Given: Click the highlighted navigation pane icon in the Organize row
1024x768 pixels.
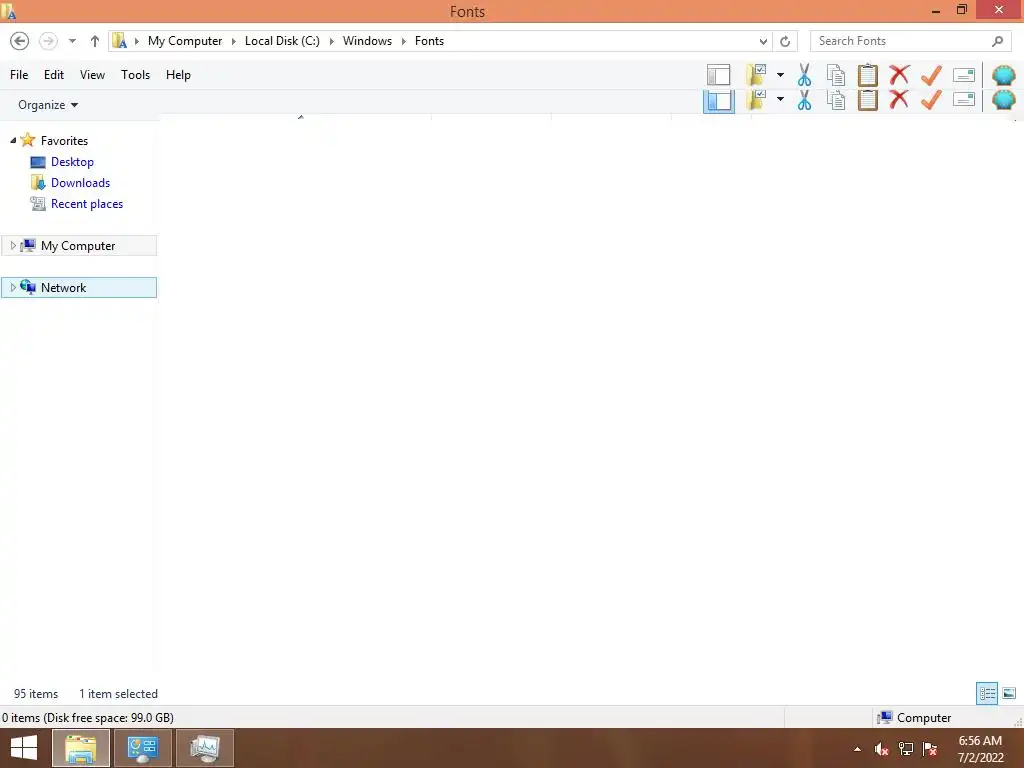Looking at the screenshot, I should click(718, 101).
